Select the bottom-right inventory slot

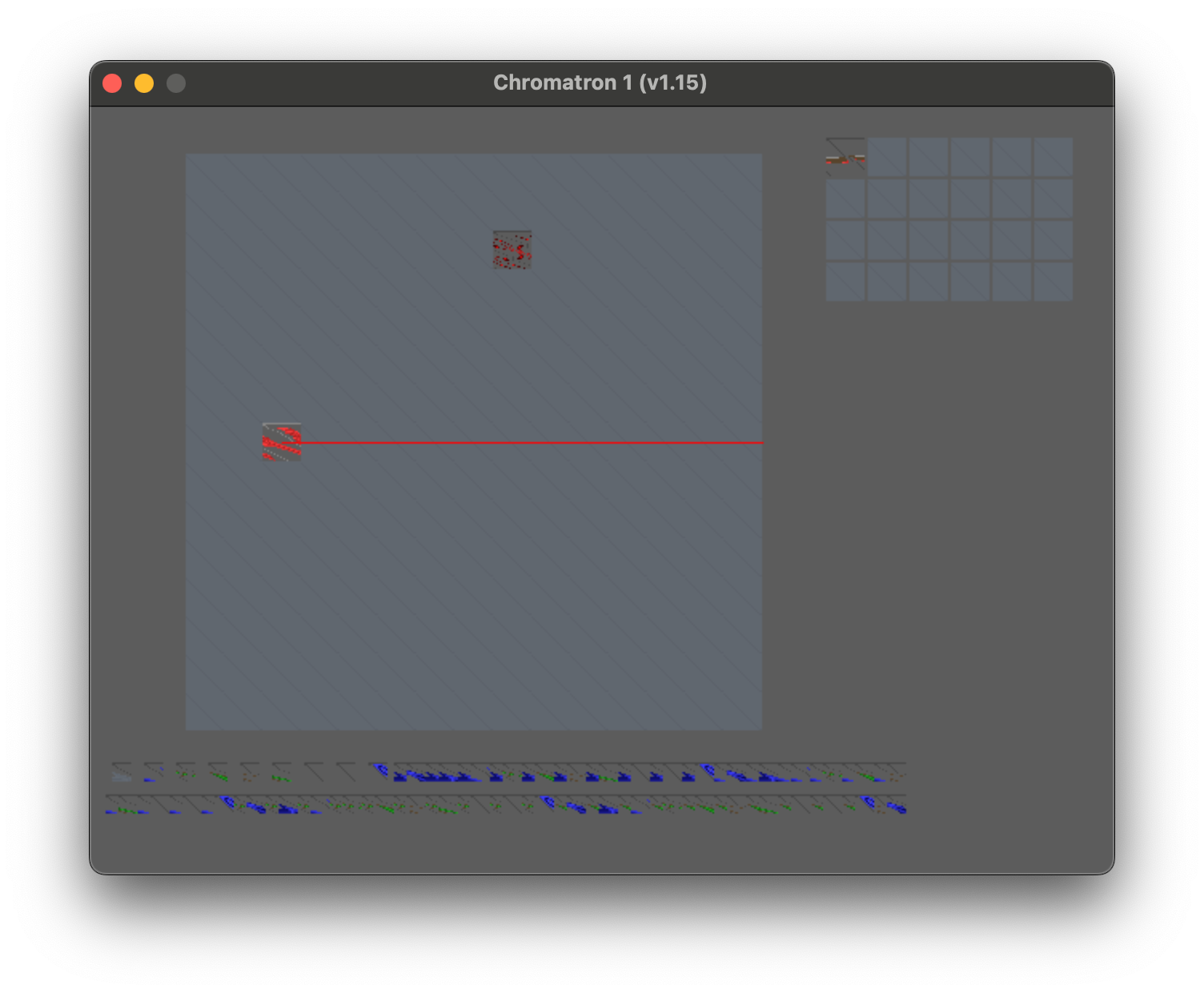click(1053, 282)
